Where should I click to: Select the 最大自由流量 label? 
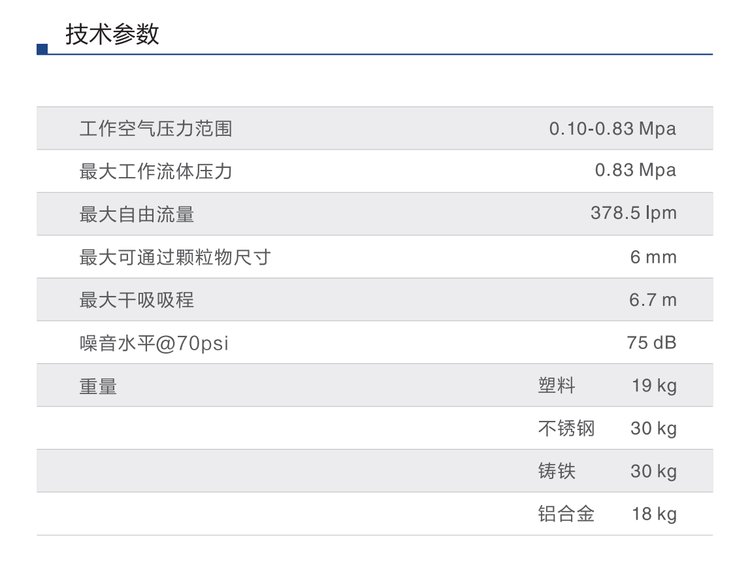click(137, 214)
